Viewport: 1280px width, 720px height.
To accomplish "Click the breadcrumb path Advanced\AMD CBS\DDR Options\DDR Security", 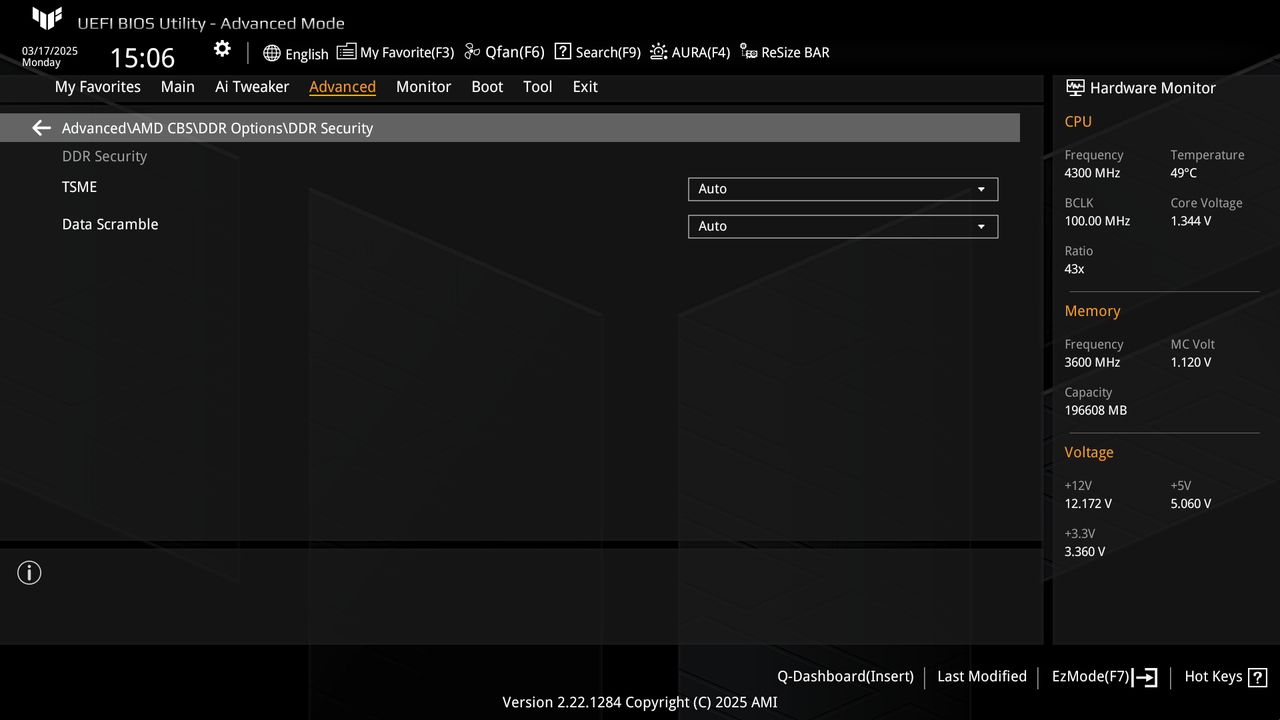I will pos(218,128).
